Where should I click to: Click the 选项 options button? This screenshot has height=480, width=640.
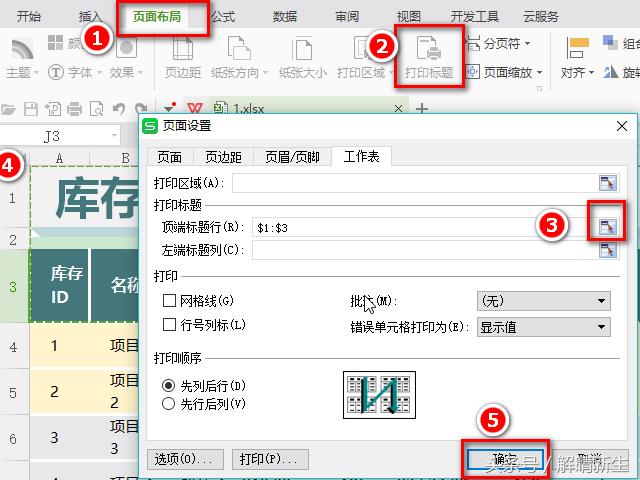[x=185, y=459]
